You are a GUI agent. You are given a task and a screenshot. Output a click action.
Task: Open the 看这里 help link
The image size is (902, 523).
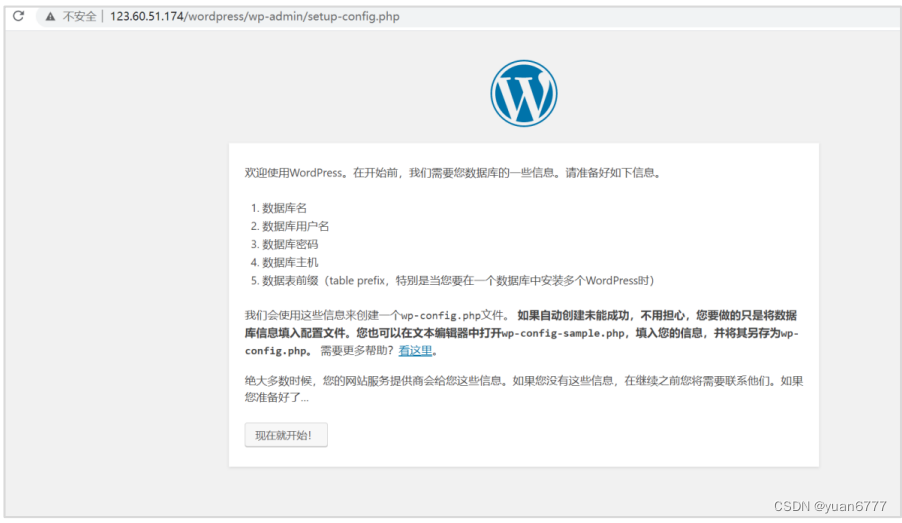[x=415, y=350]
